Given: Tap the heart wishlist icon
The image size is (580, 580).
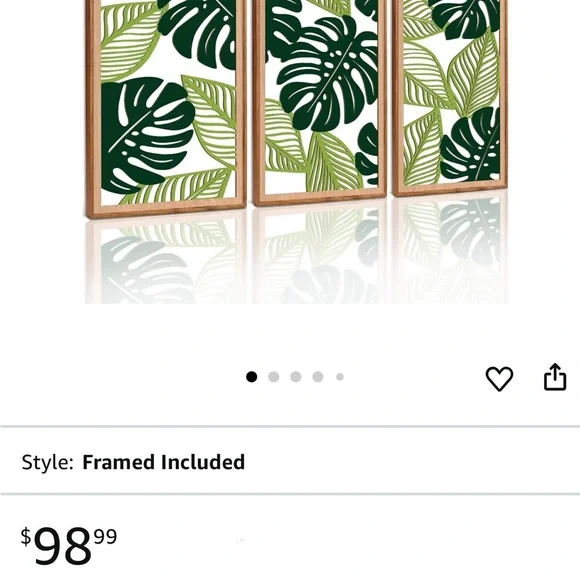Looking at the screenshot, I should pos(499,378).
